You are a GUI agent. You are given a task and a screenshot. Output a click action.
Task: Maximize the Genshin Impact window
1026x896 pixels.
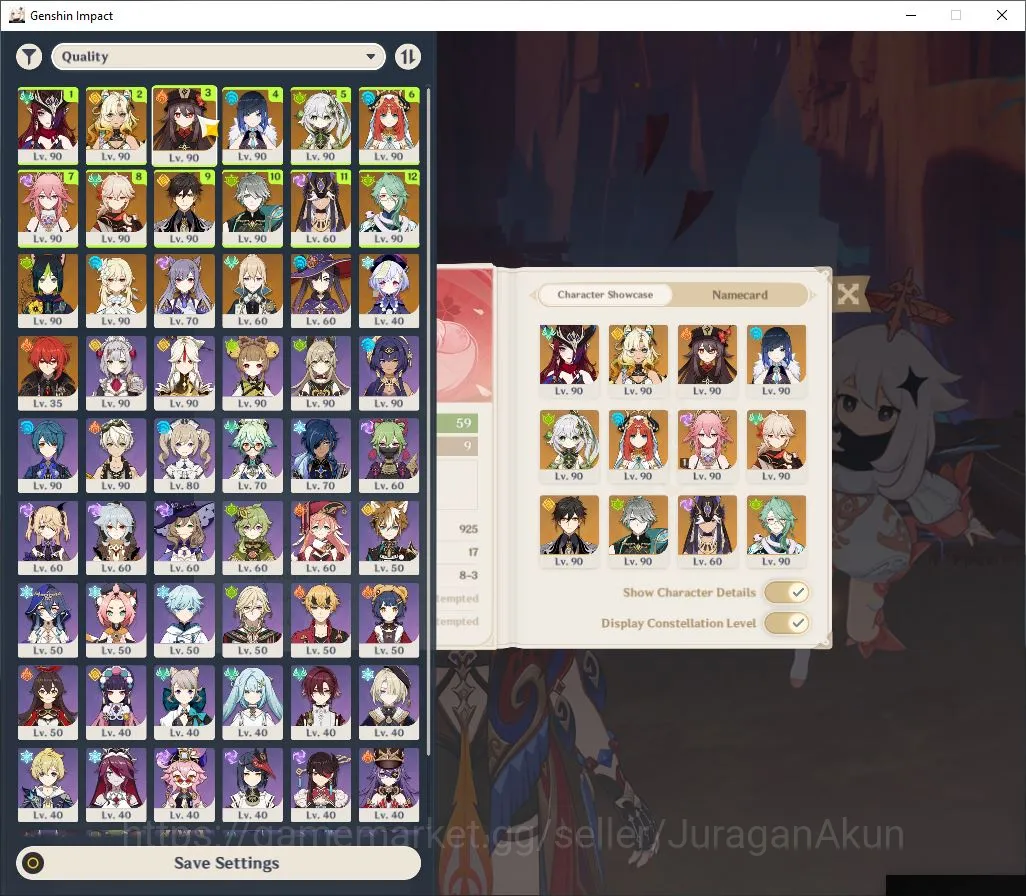pyautogui.click(x=956, y=15)
